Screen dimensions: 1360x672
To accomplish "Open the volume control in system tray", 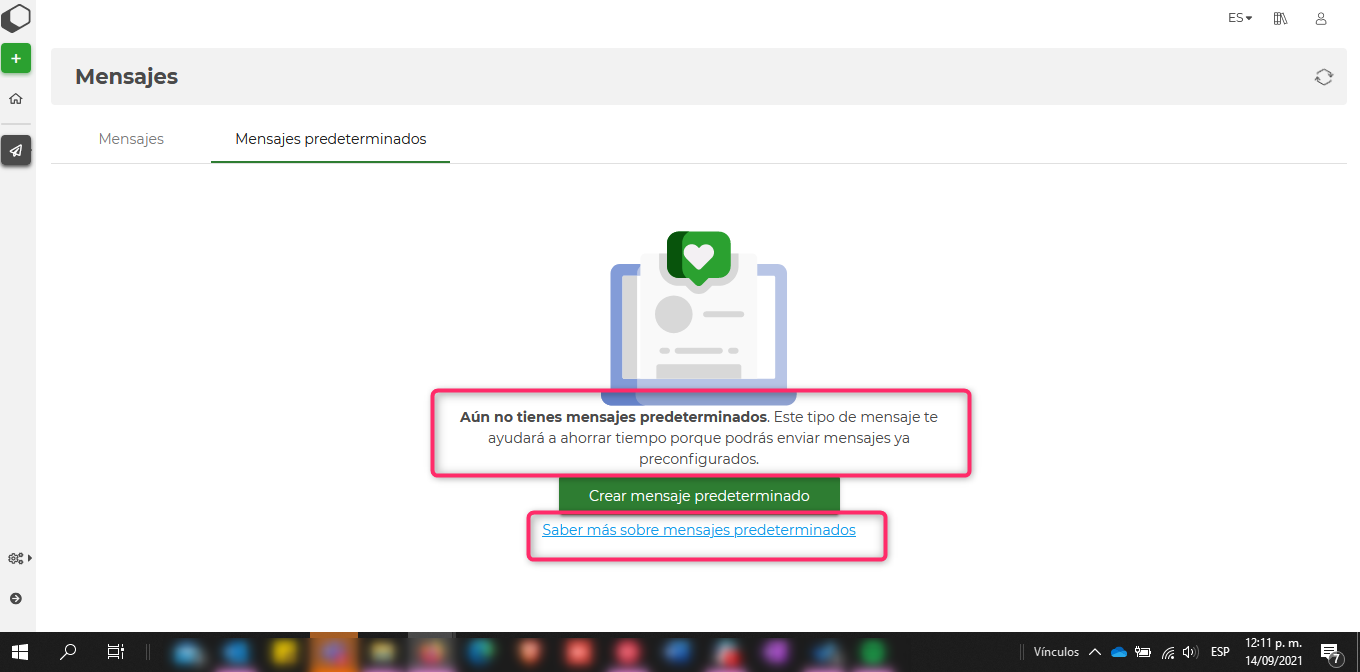I will coord(1190,652).
